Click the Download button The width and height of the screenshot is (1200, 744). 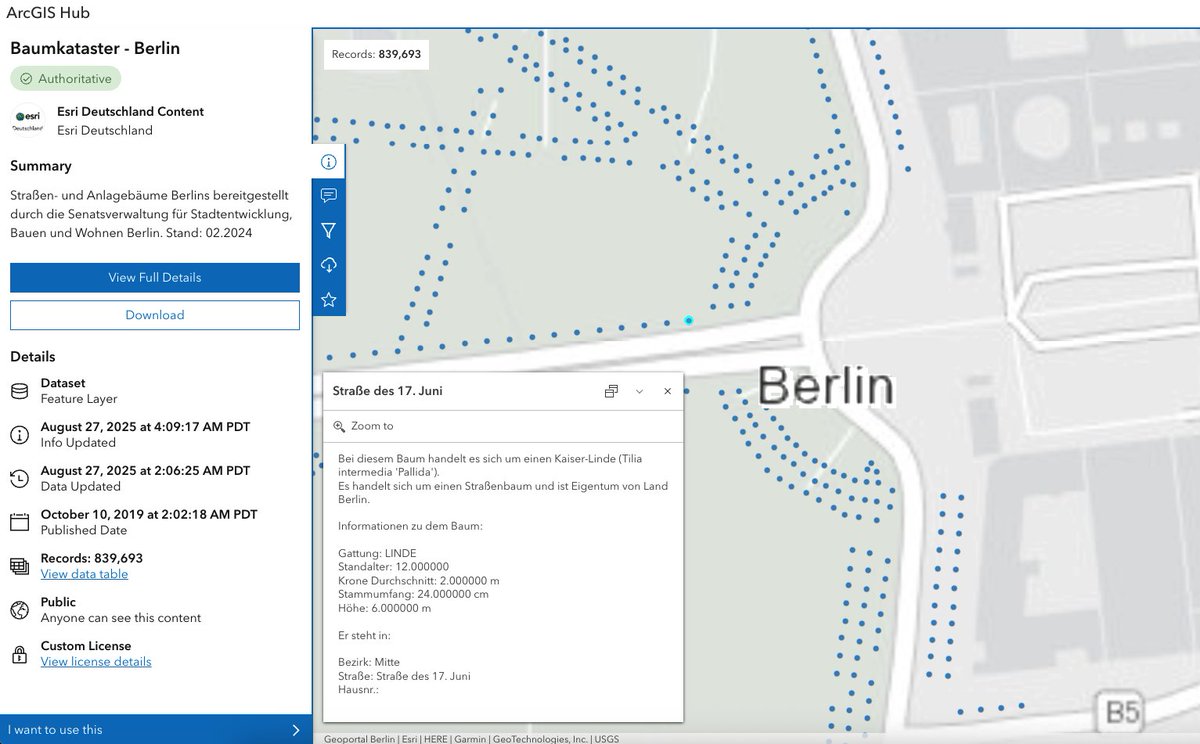click(x=155, y=315)
